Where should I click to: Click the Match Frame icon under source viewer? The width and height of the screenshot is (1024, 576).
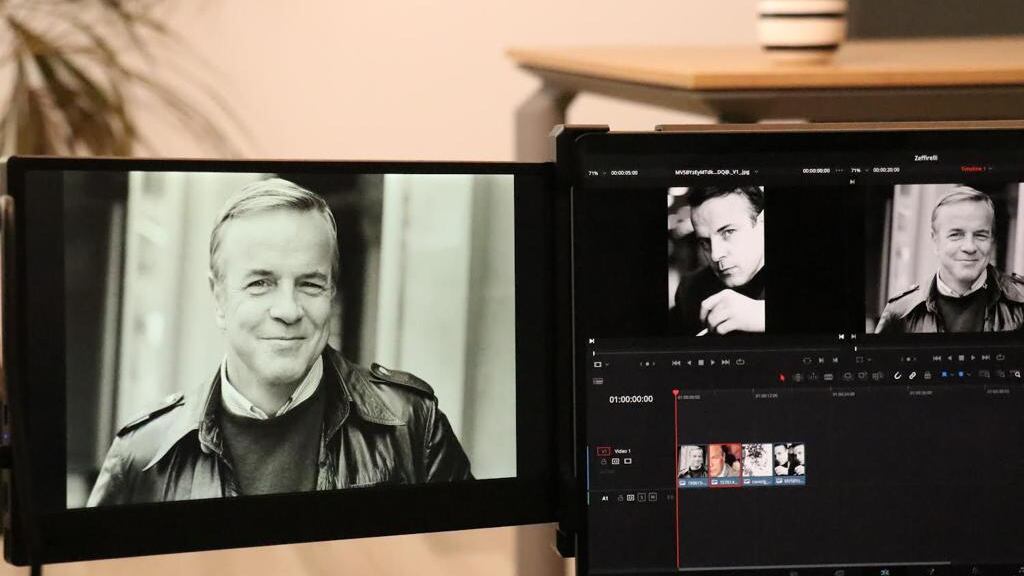pos(807,360)
